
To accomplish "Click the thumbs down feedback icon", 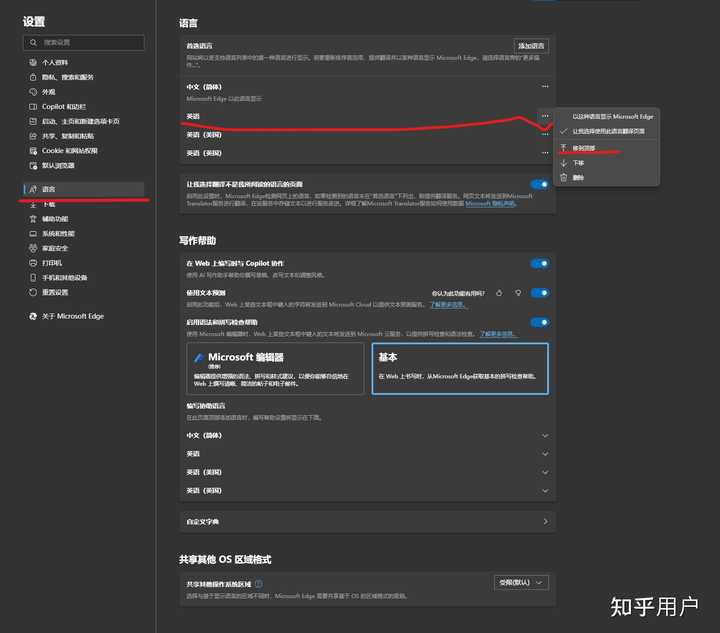I will tap(518, 293).
